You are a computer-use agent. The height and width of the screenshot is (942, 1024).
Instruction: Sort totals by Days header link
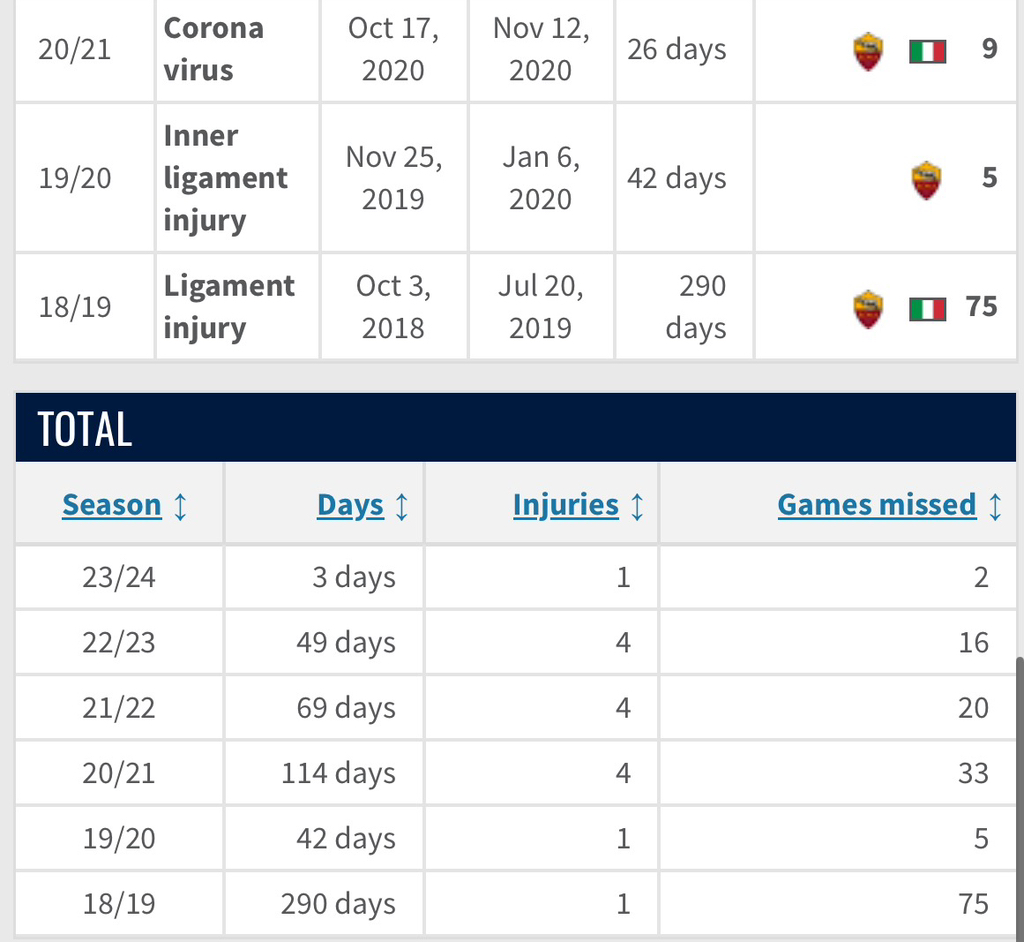[x=350, y=505]
